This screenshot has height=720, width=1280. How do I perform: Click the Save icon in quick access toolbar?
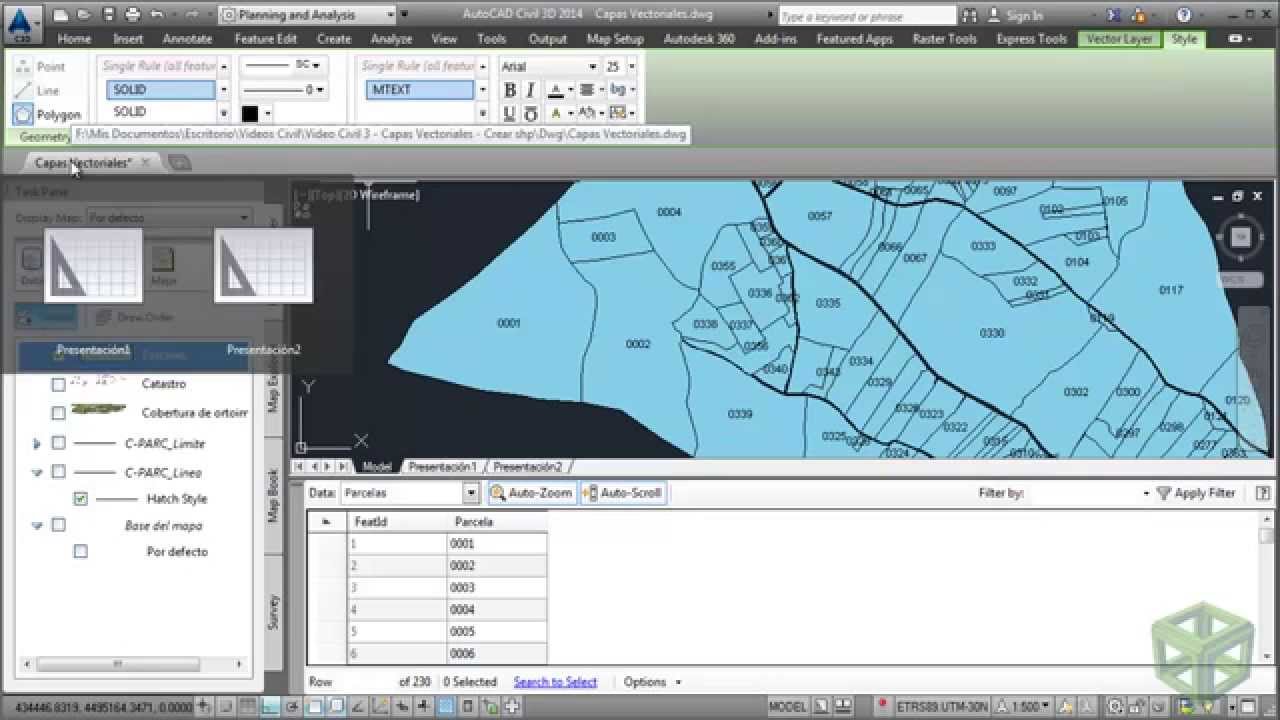click(107, 15)
